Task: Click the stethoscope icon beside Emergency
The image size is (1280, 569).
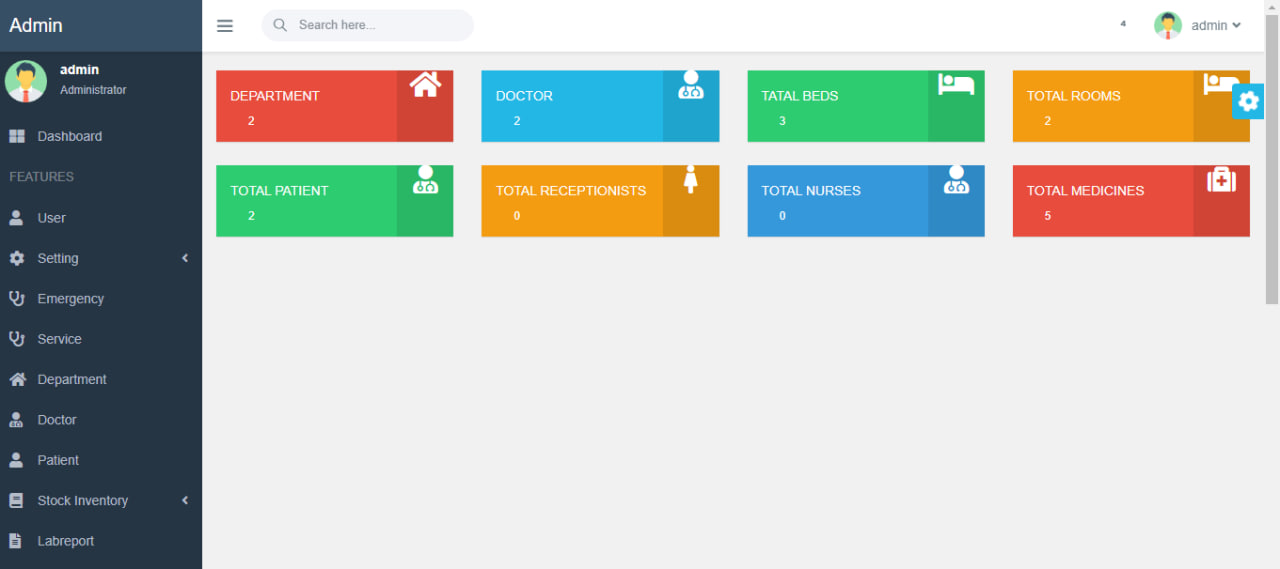Action: [x=17, y=299]
